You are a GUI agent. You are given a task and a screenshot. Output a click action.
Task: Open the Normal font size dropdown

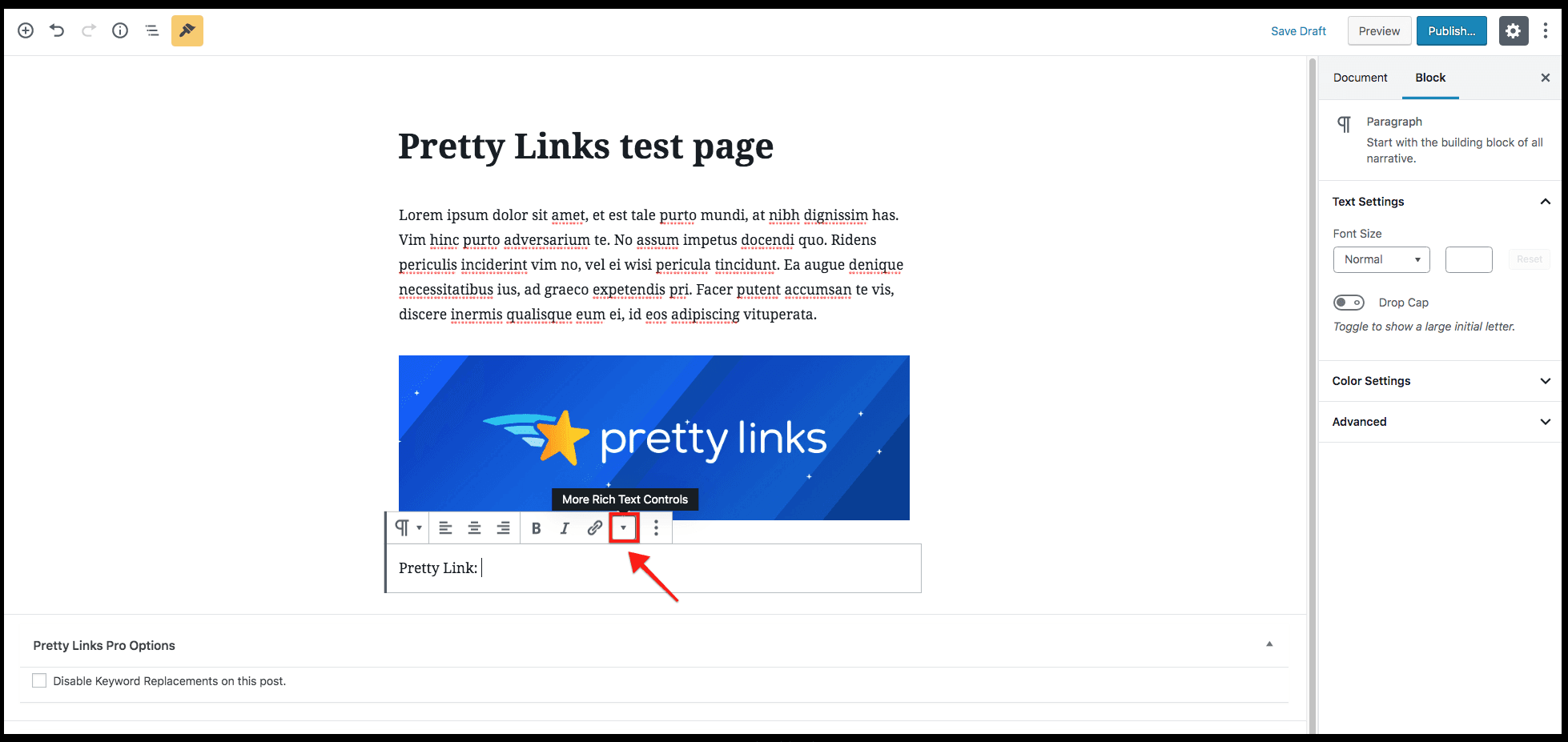(1381, 259)
